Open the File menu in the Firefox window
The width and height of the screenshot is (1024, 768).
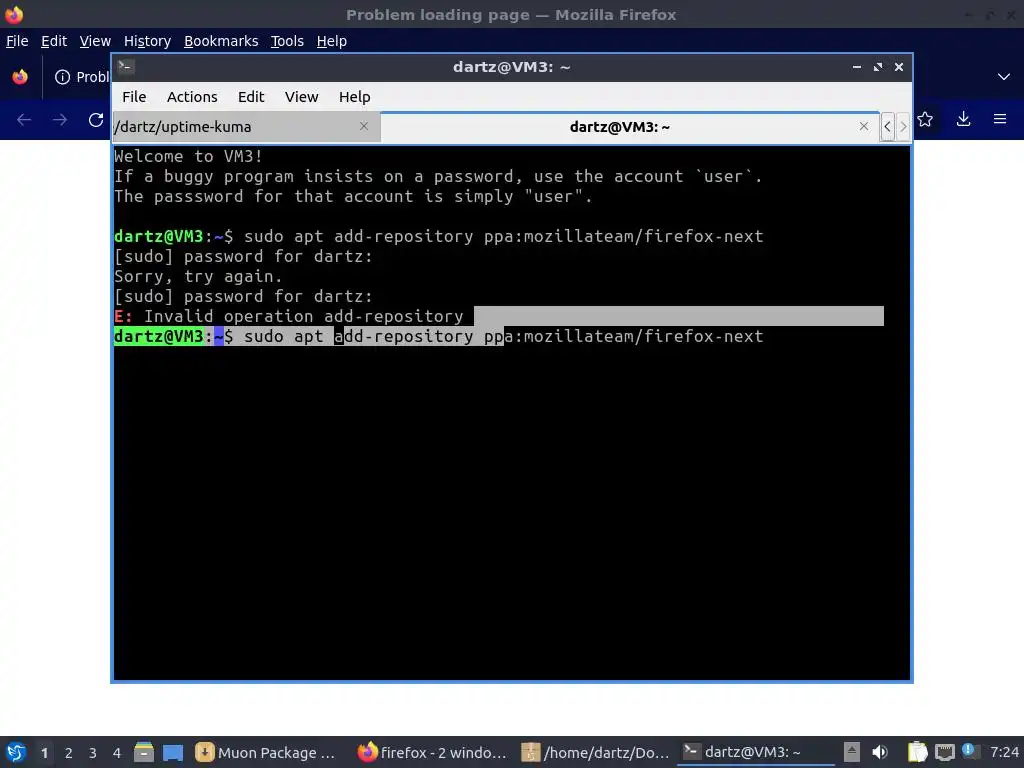tap(17, 41)
